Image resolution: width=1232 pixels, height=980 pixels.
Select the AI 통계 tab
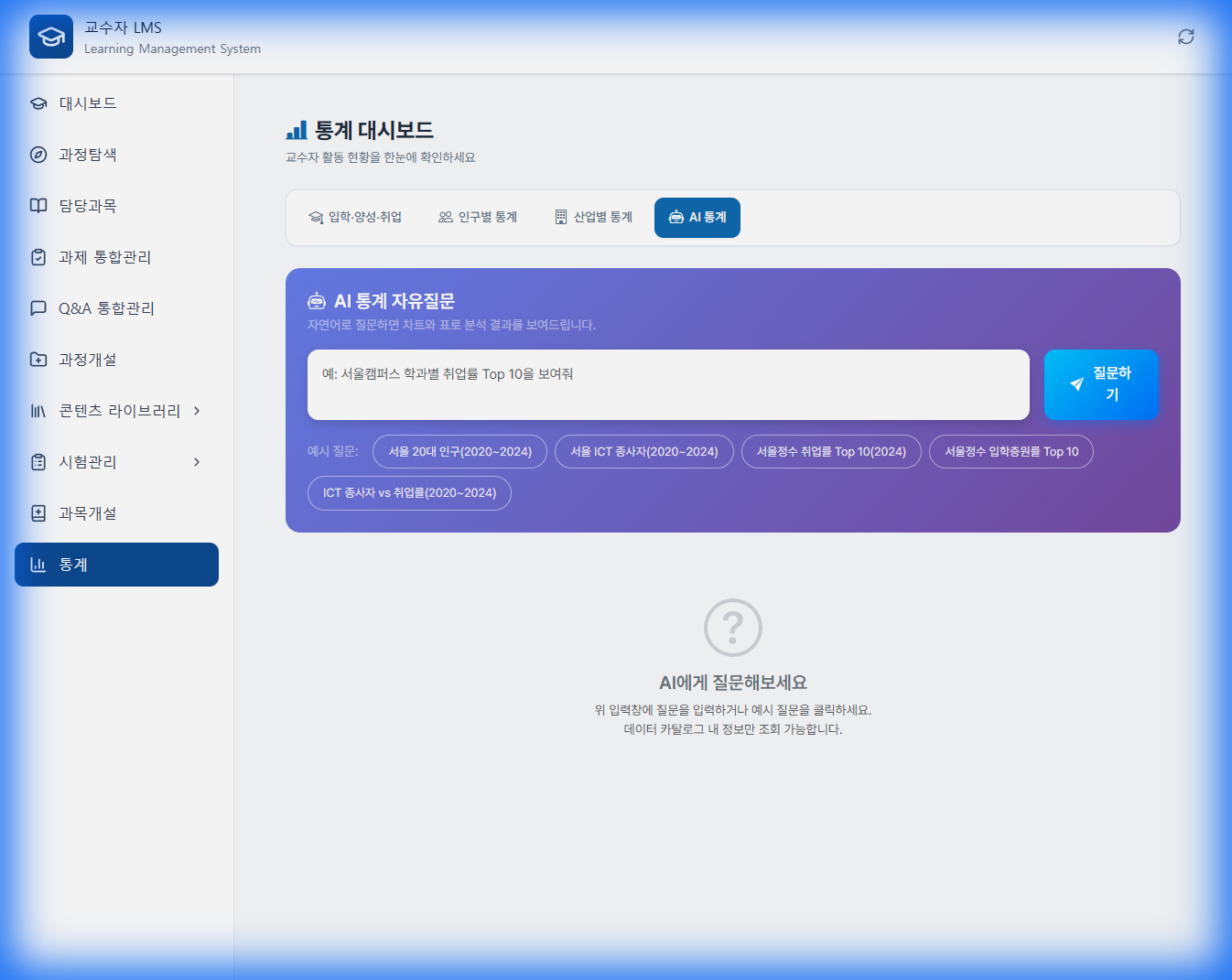point(697,218)
